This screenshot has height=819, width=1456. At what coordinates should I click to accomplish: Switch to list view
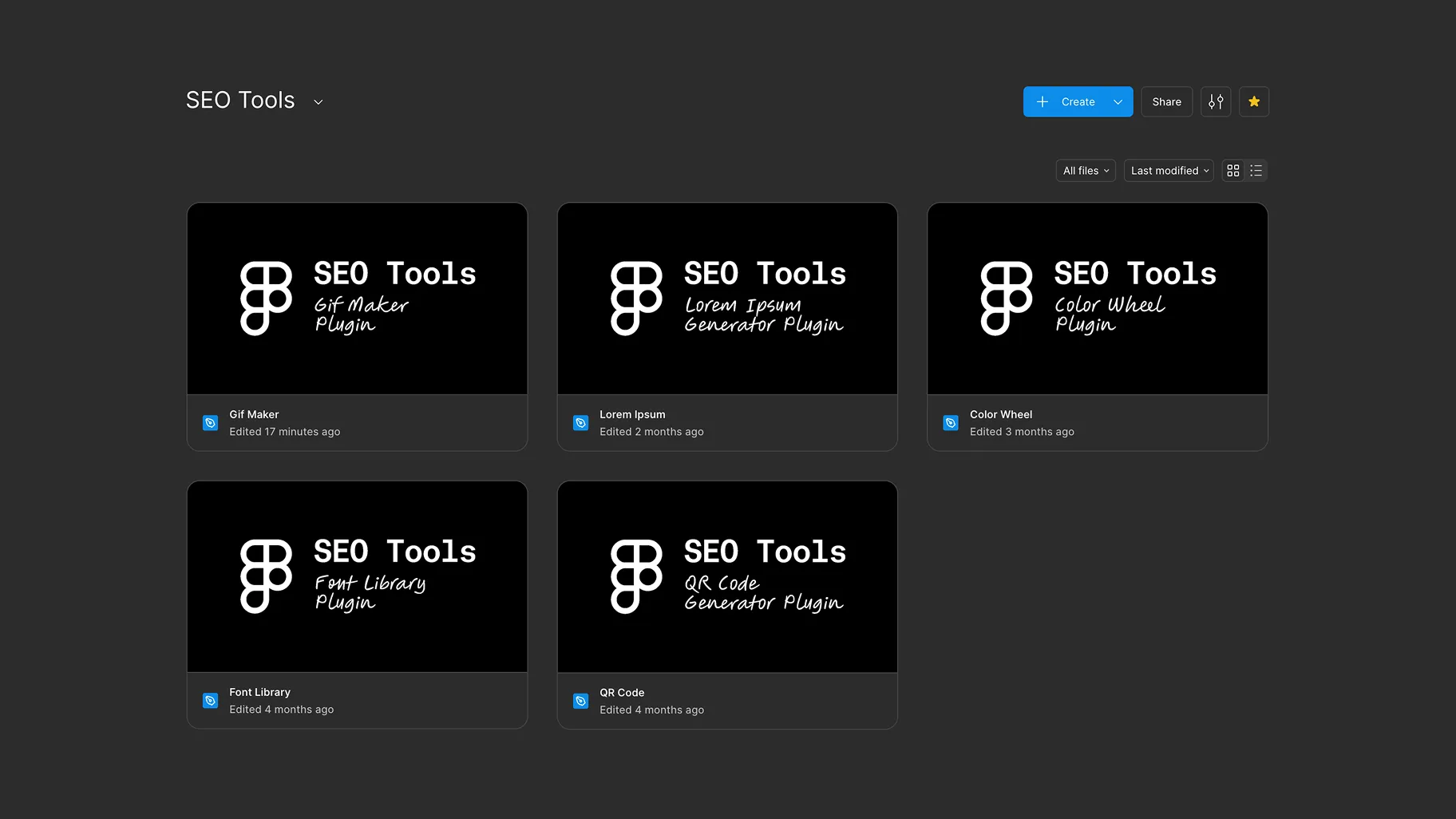click(x=1255, y=170)
